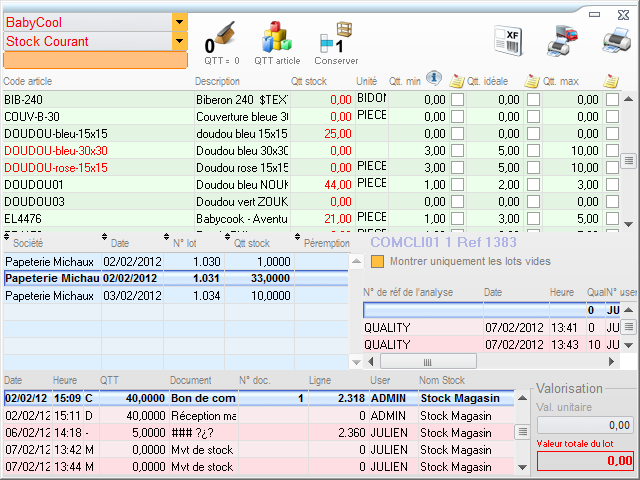640x480 pixels.
Task: Click the orange search field under Stock Courant
Action: tap(95, 60)
